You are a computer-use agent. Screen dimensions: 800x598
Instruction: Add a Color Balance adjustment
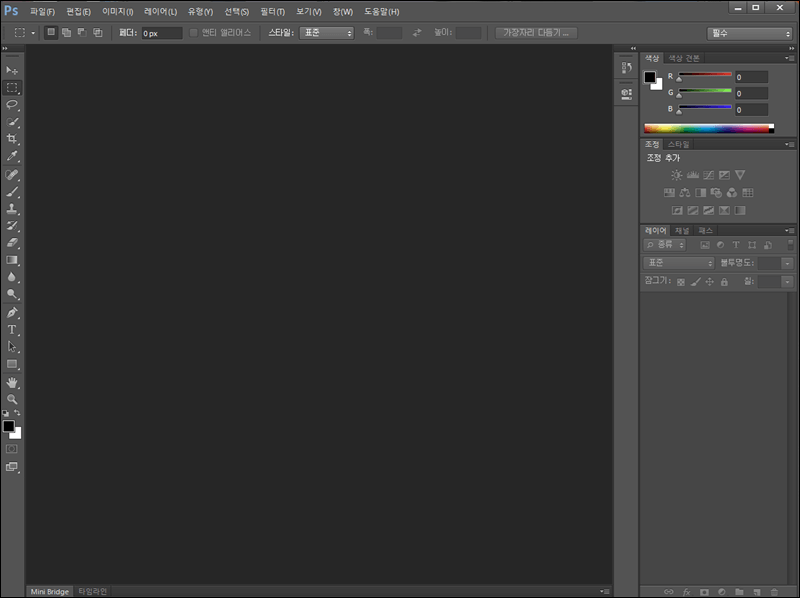point(685,192)
